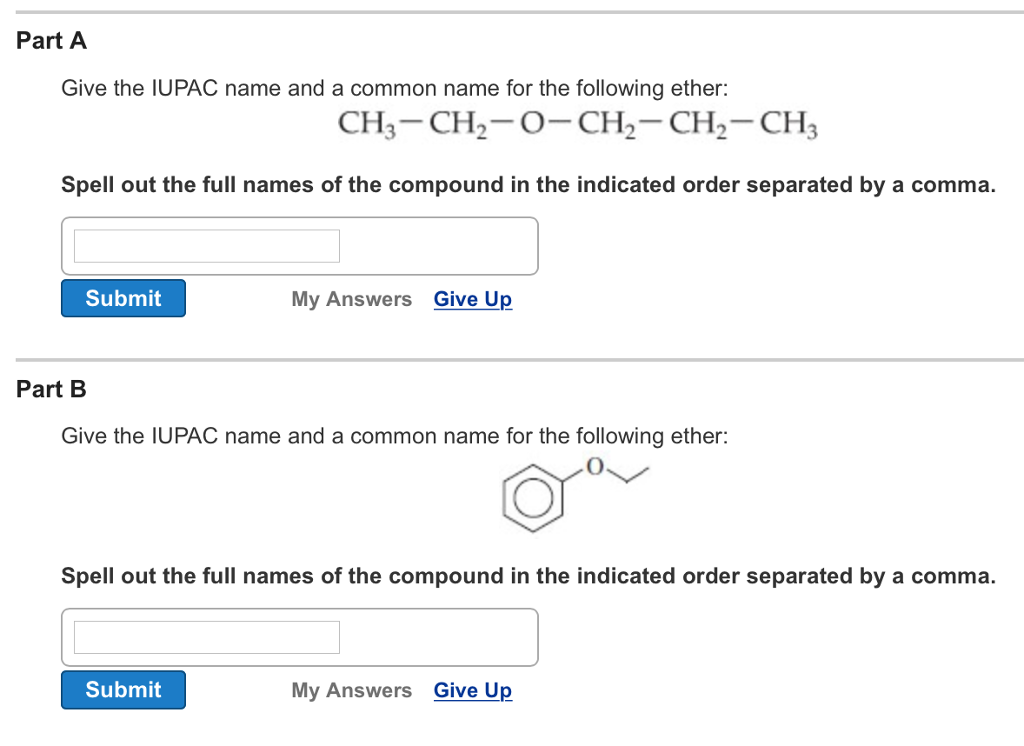Click the Part B spelling instruction text
Screen dimensions: 1024x746
click(x=528, y=576)
